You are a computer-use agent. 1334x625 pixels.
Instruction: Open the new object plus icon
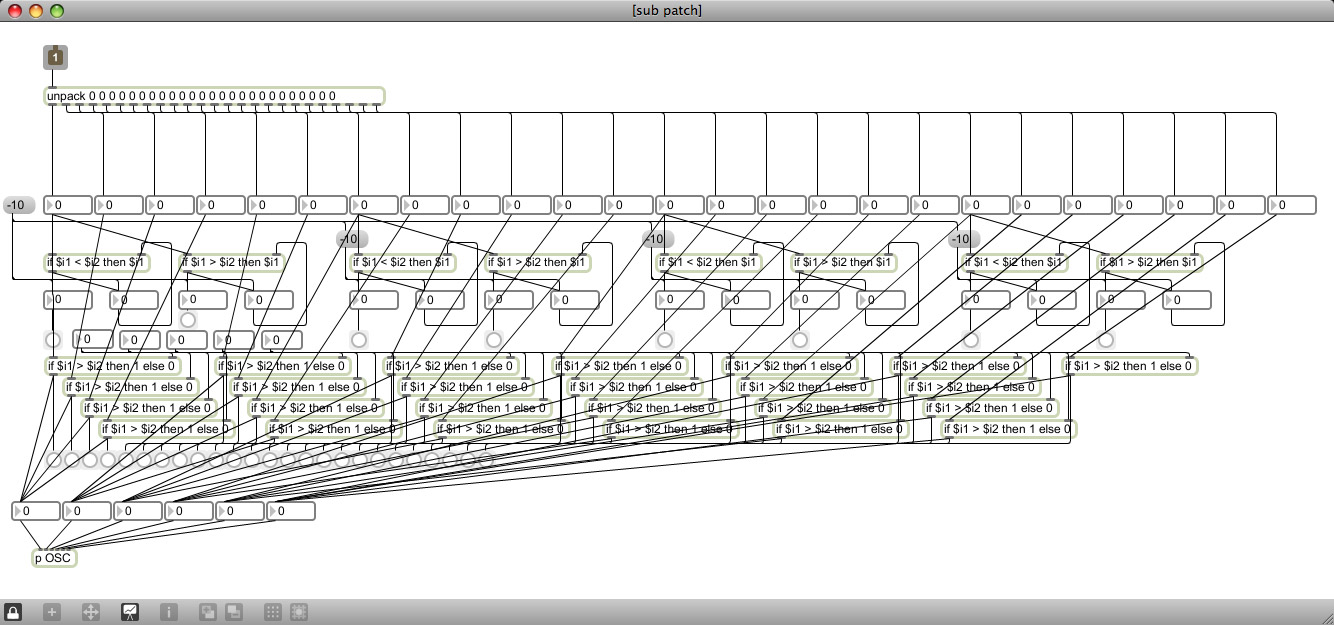pos(52,611)
